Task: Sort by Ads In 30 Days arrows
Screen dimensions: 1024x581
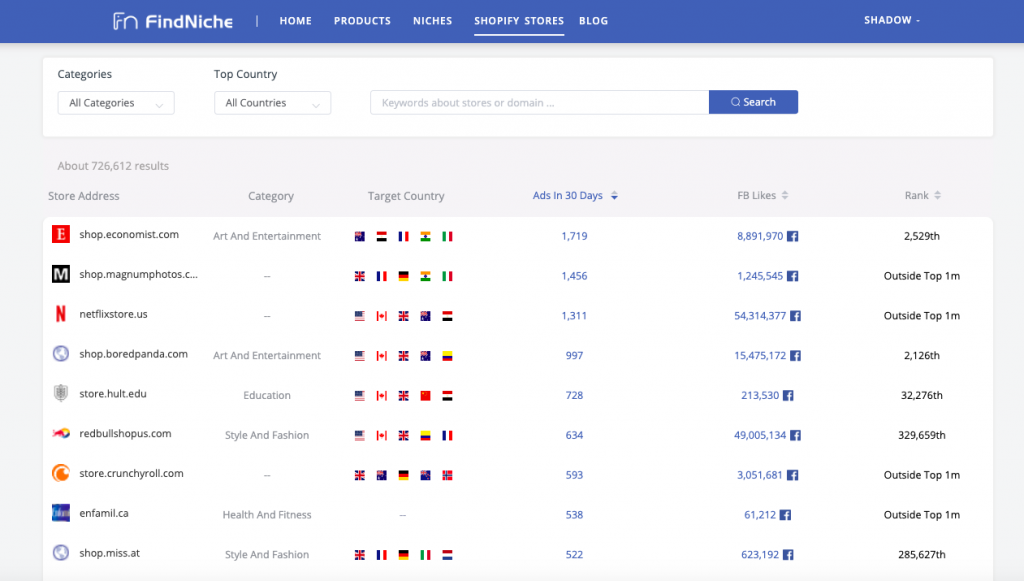Action: click(x=614, y=196)
